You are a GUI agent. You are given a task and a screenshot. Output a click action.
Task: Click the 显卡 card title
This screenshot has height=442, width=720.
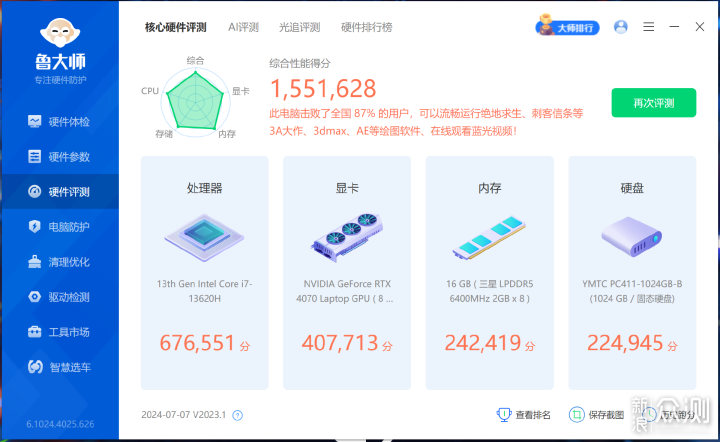pyautogui.click(x=347, y=188)
